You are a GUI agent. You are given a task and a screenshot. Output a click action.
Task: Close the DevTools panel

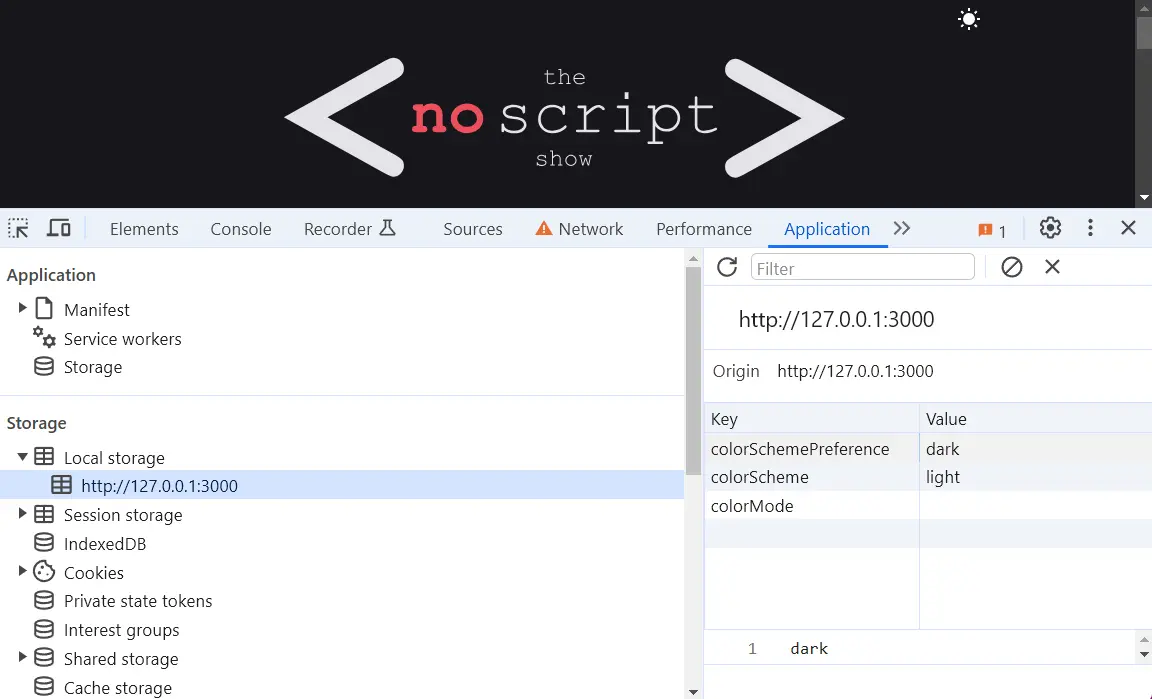(x=1128, y=228)
